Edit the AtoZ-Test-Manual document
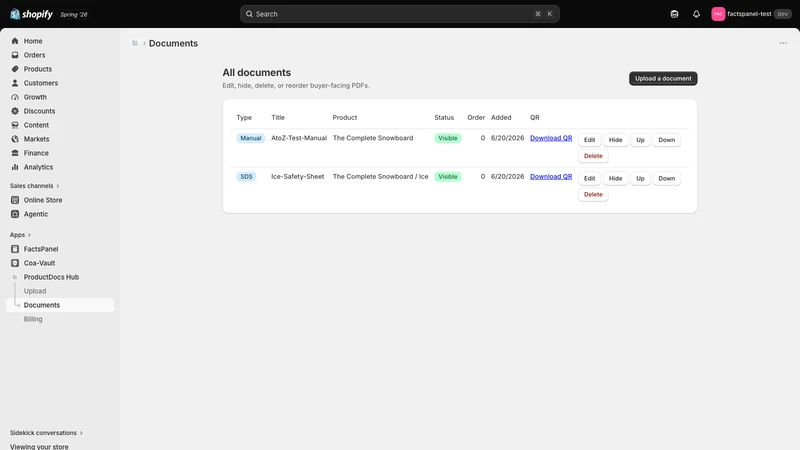Viewport: 800px width, 450px height. click(589, 140)
